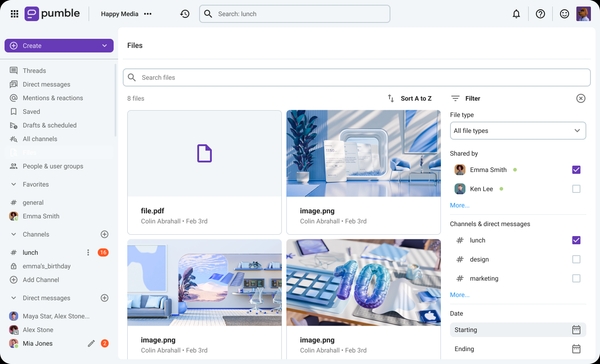
Task: Open the Starting date calendar icon
Action: tap(576, 330)
